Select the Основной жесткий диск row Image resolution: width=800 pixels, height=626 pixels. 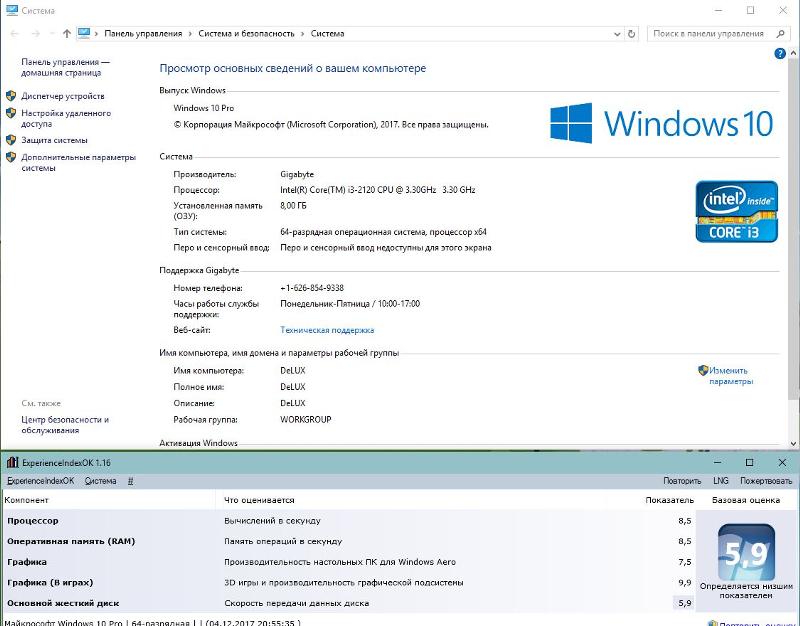coord(349,603)
